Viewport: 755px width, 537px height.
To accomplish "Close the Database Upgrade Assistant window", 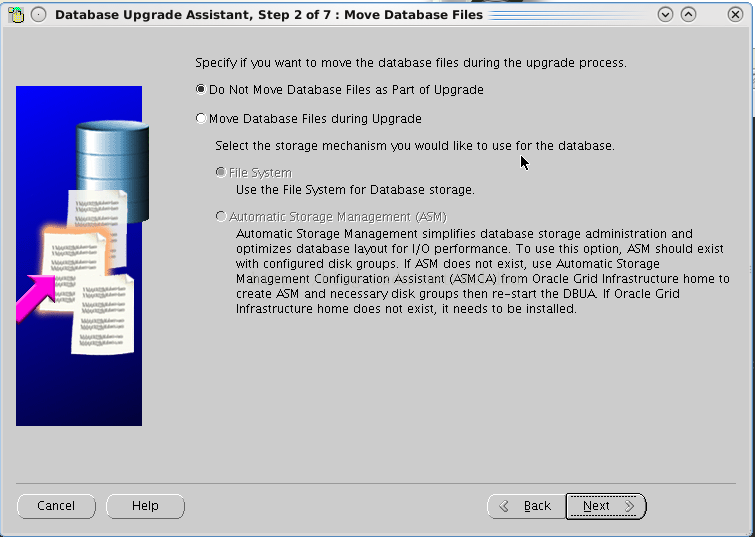I will click(x=735, y=14).
